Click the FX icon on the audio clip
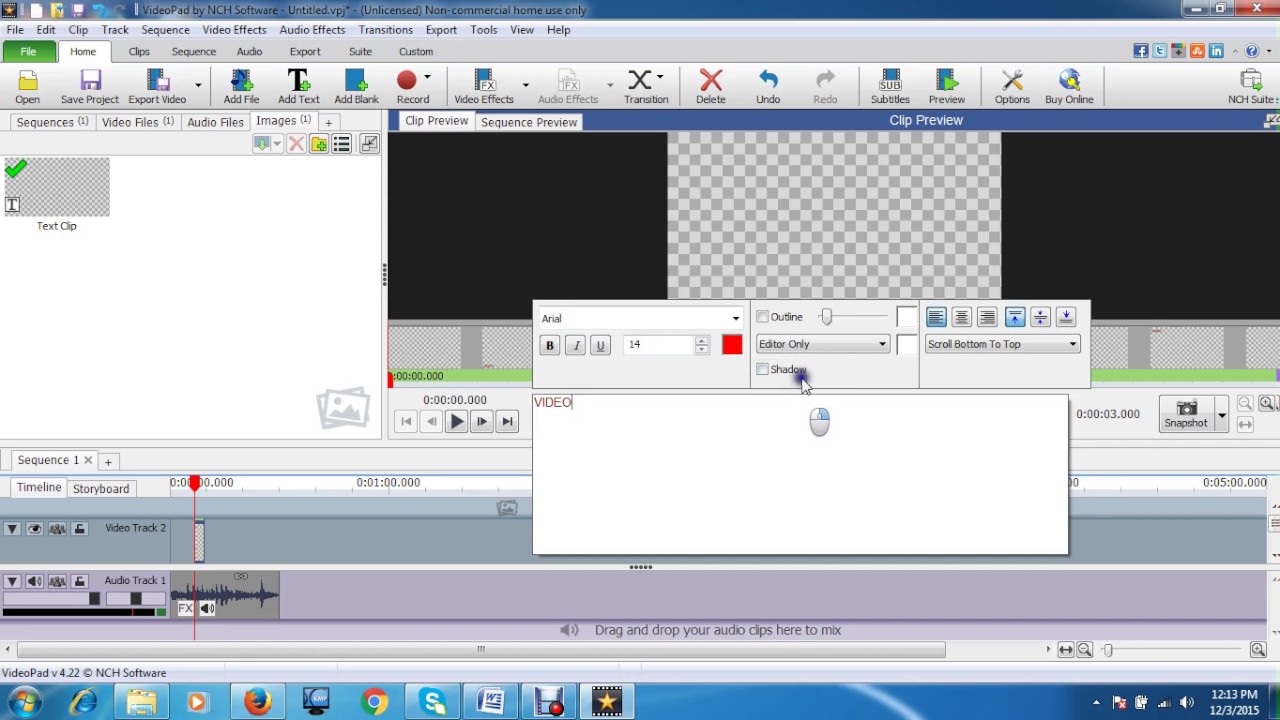Screen dimensions: 1280x720 [185, 608]
